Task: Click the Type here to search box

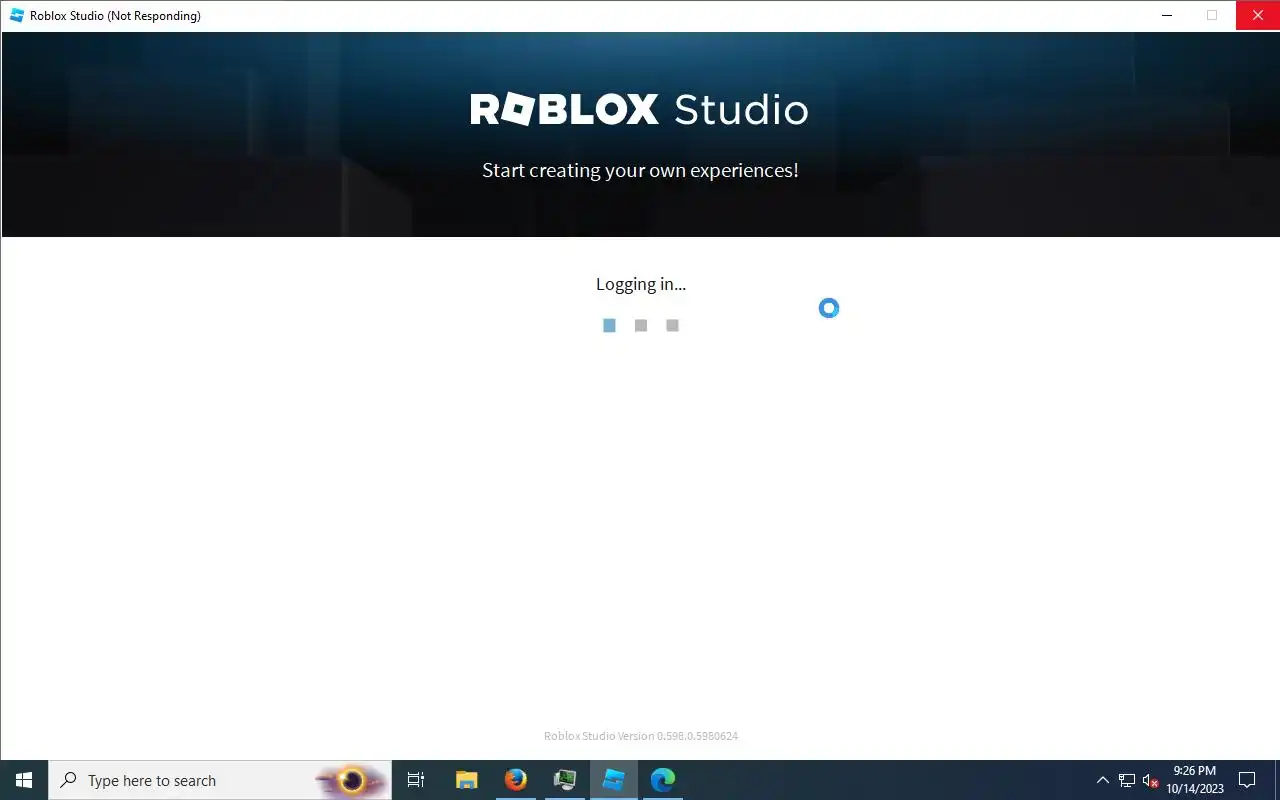Action: pos(220,780)
